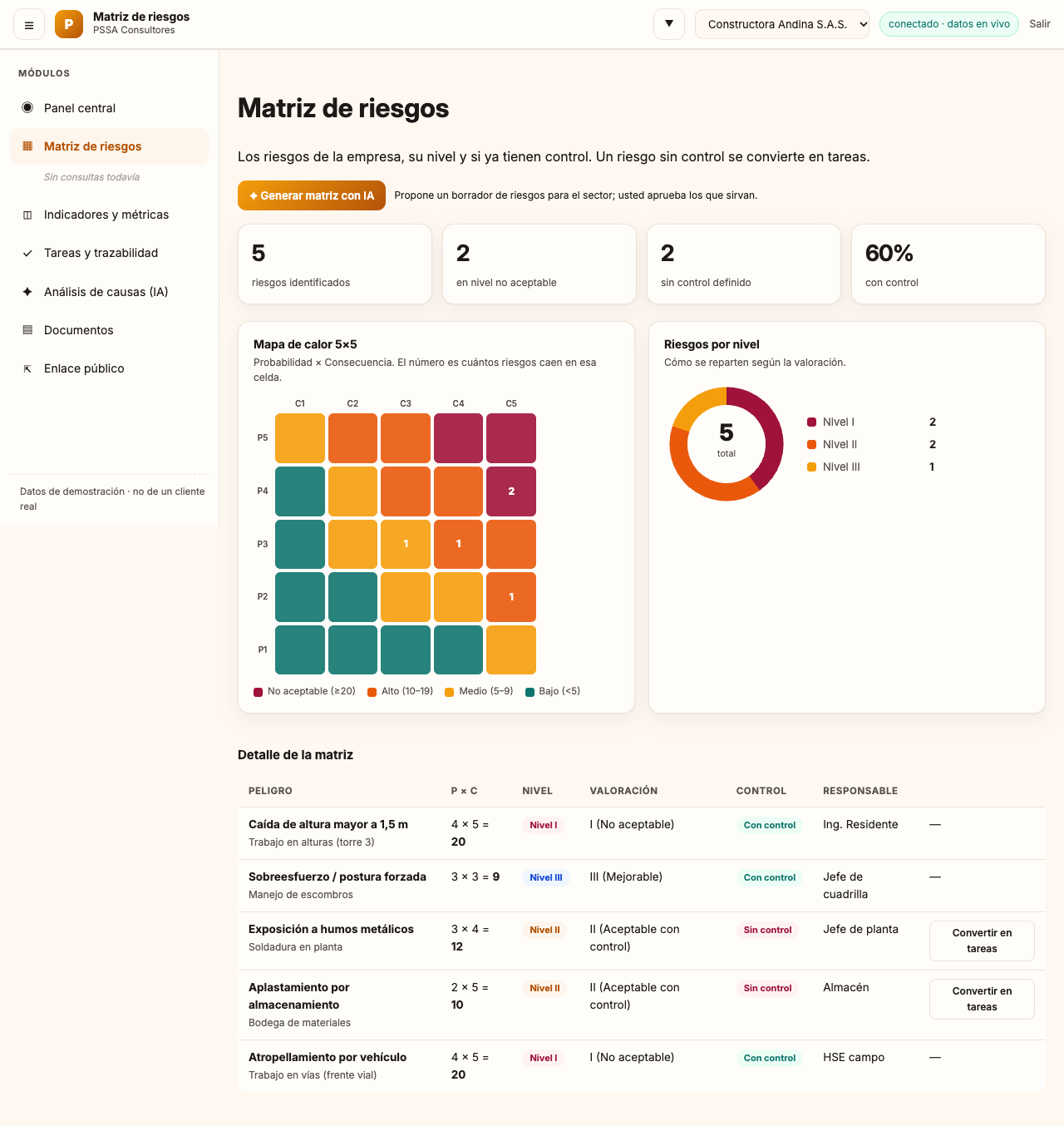The image size is (1064, 1126).
Task: Click heat map cell P3-C4 showing 1
Action: [458, 544]
